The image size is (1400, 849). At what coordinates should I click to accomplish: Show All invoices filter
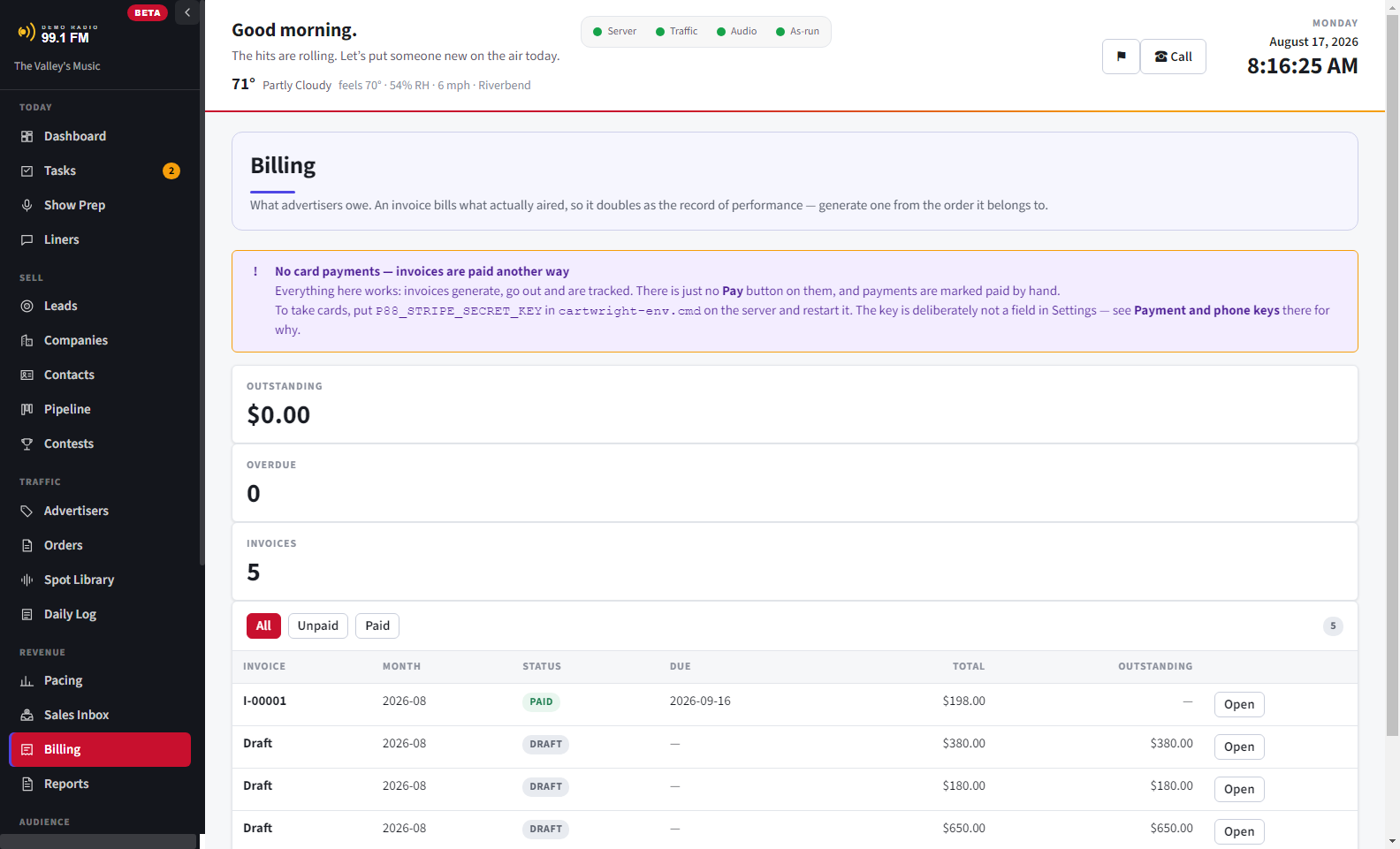tap(263, 625)
